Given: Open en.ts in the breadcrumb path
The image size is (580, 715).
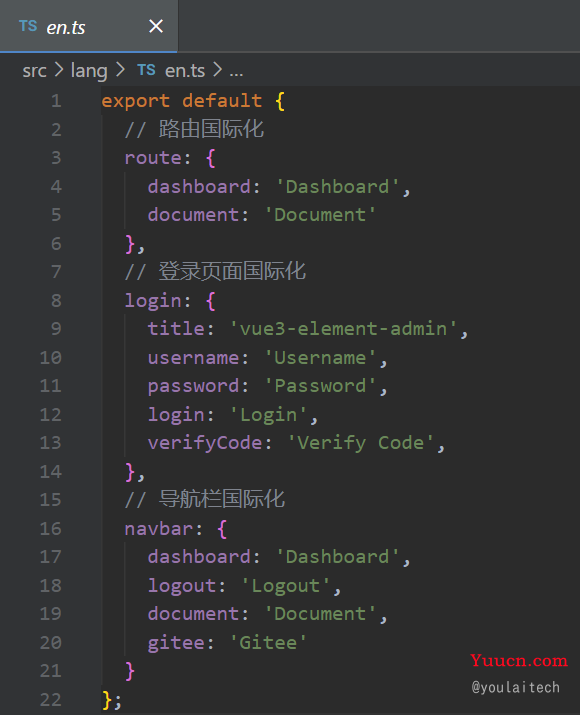Looking at the screenshot, I should (185, 70).
